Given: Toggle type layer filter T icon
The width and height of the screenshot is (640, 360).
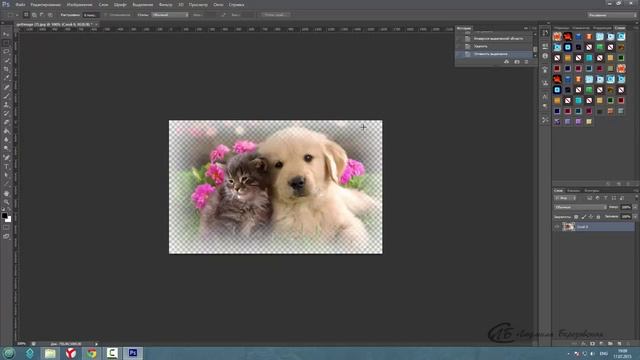Looking at the screenshot, I should (x=606, y=198).
